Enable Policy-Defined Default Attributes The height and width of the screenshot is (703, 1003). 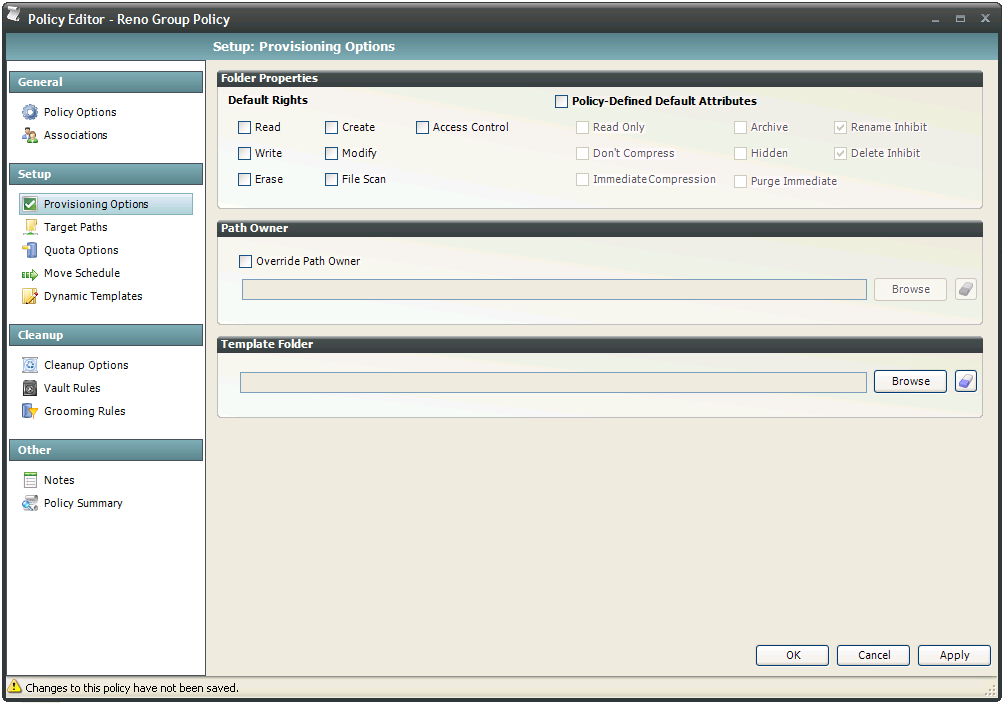[562, 101]
